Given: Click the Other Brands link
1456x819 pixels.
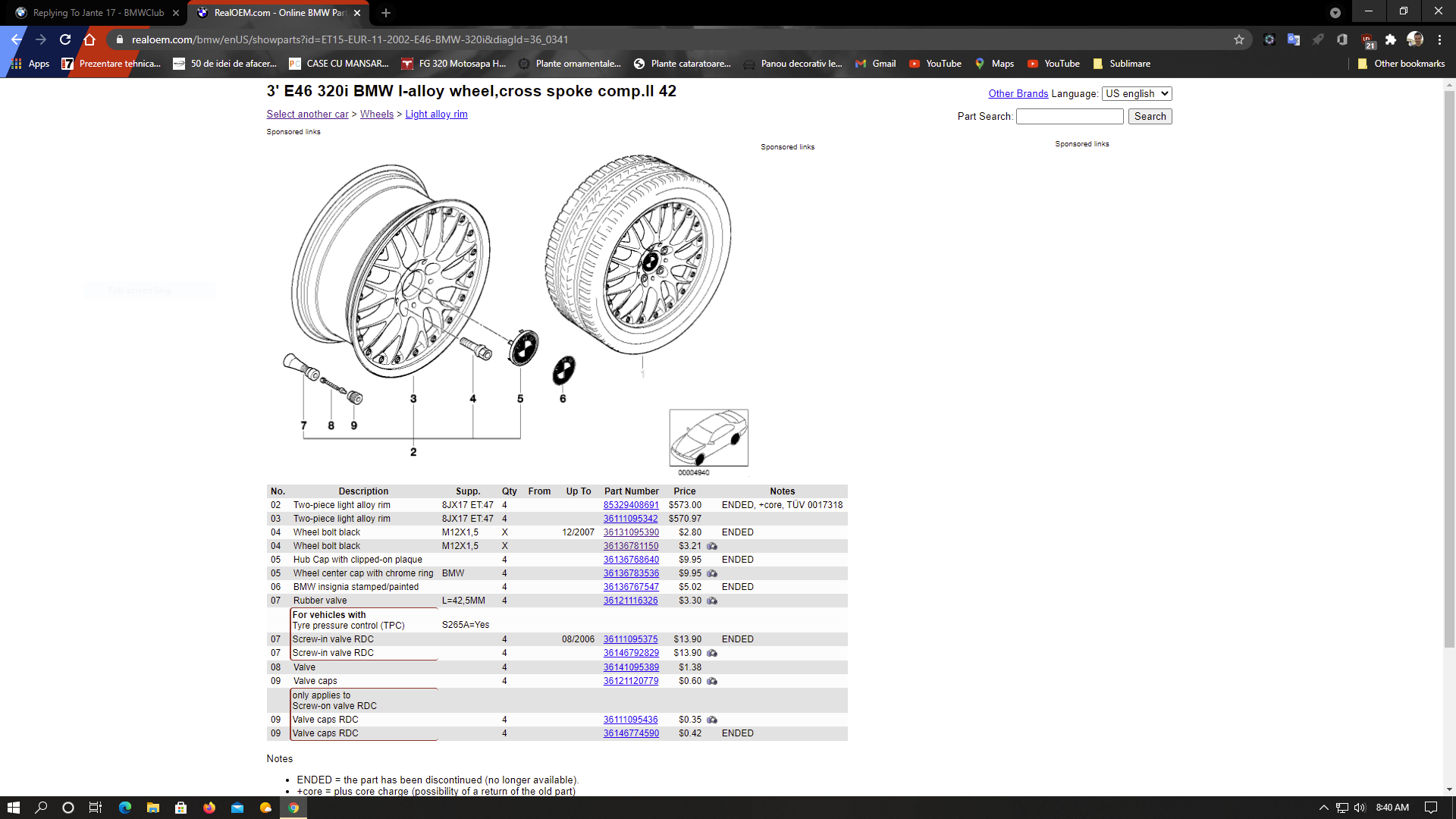Looking at the screenshot, I should point(1018,93).
